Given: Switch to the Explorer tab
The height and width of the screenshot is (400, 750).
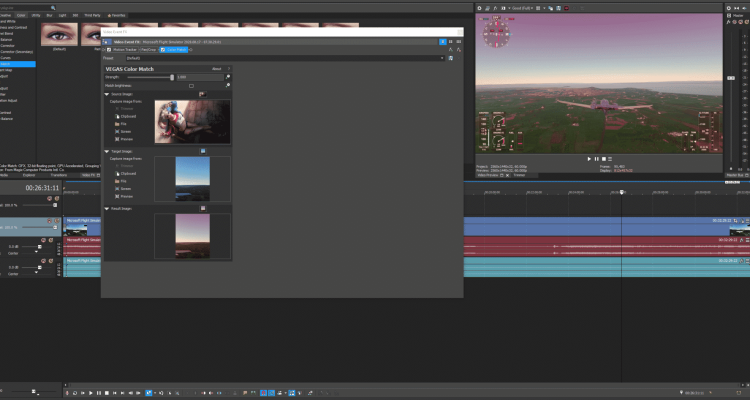Looking at the screenshot, I should 29,175.
